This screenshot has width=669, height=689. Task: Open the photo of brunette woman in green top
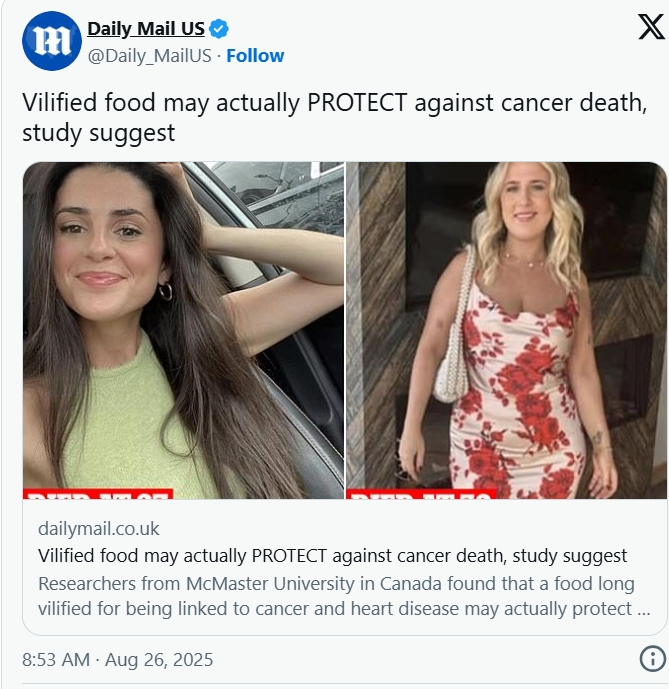click(x=183, y=330)
